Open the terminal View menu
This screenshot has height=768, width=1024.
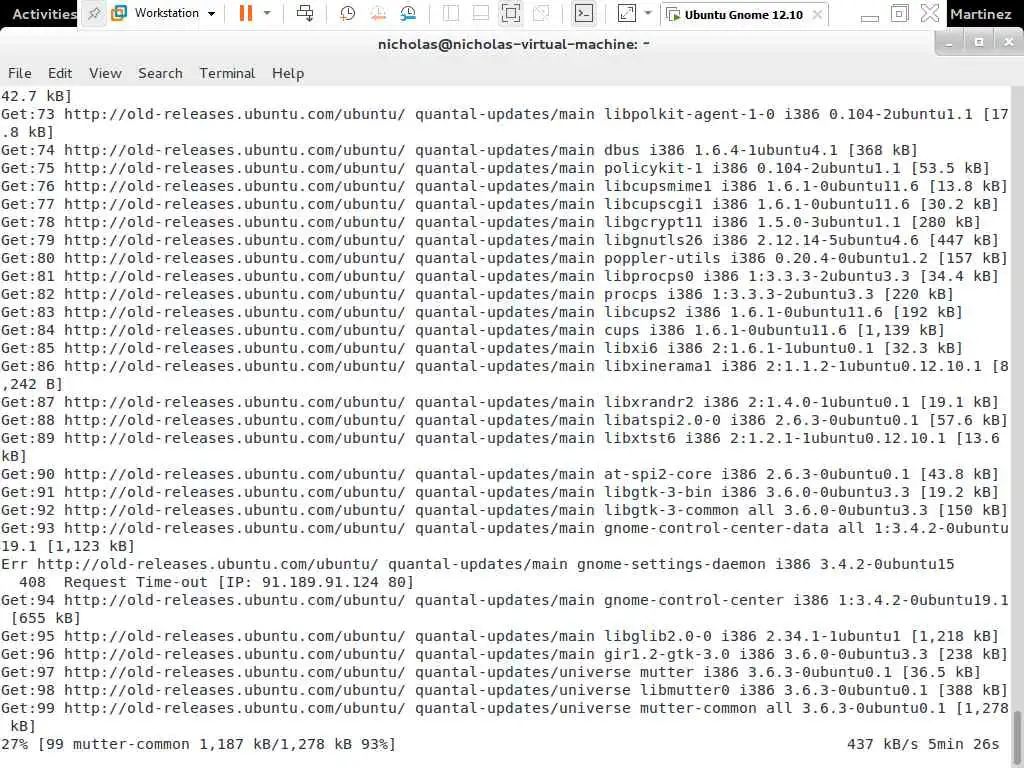point(105,73)
